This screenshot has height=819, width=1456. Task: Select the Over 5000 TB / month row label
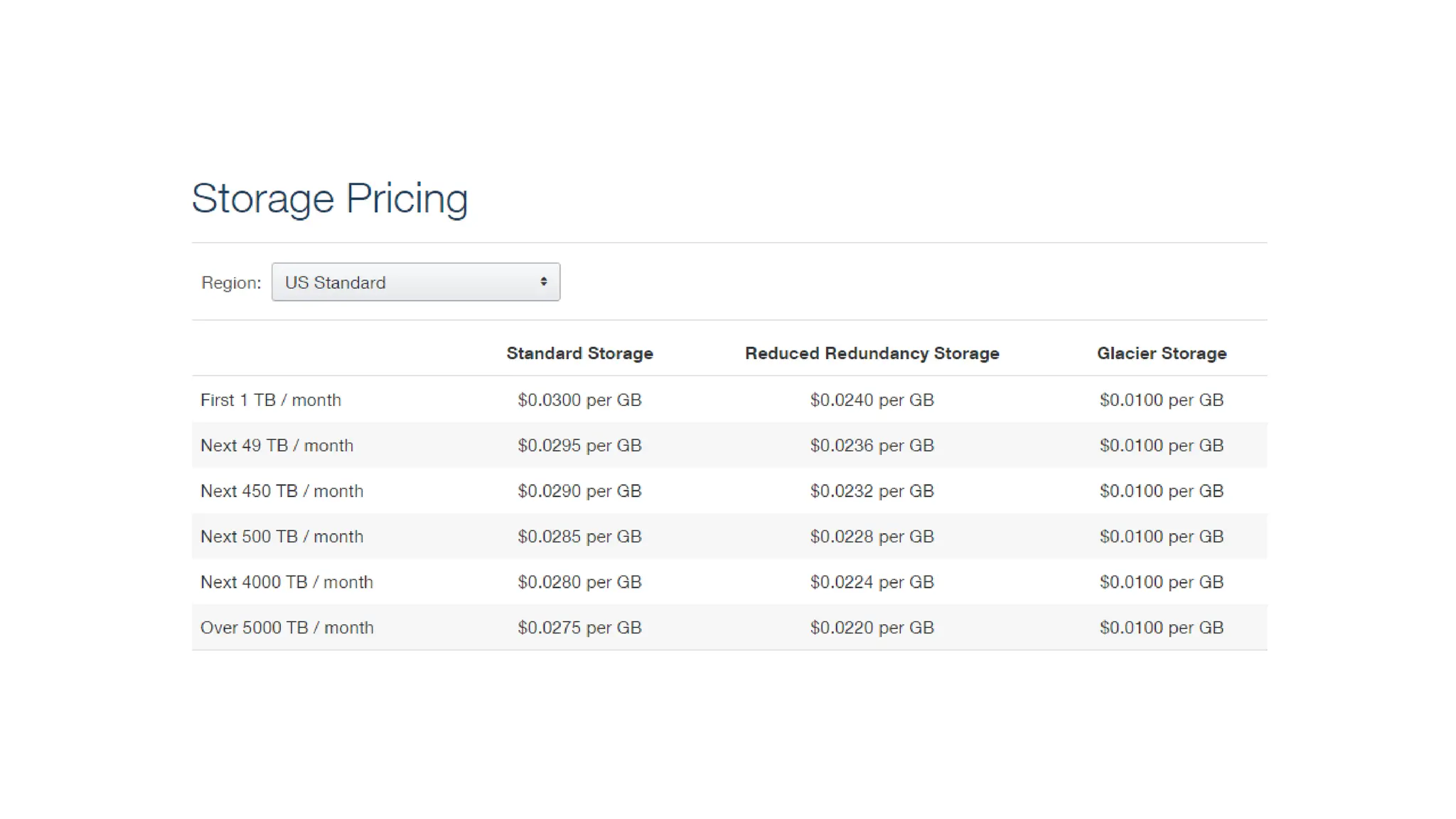pos(287,628)
